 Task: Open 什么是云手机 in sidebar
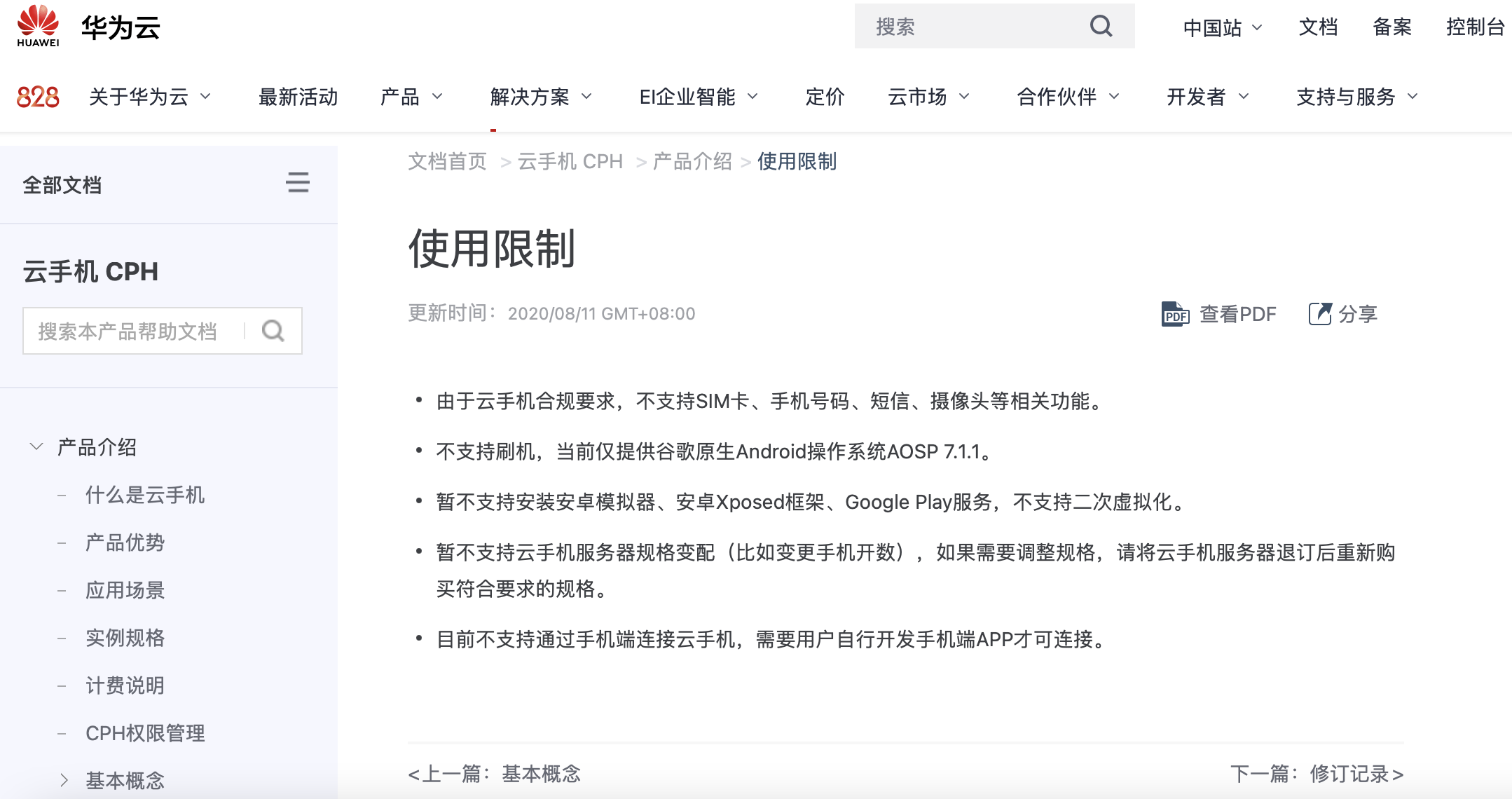(145, 495)
